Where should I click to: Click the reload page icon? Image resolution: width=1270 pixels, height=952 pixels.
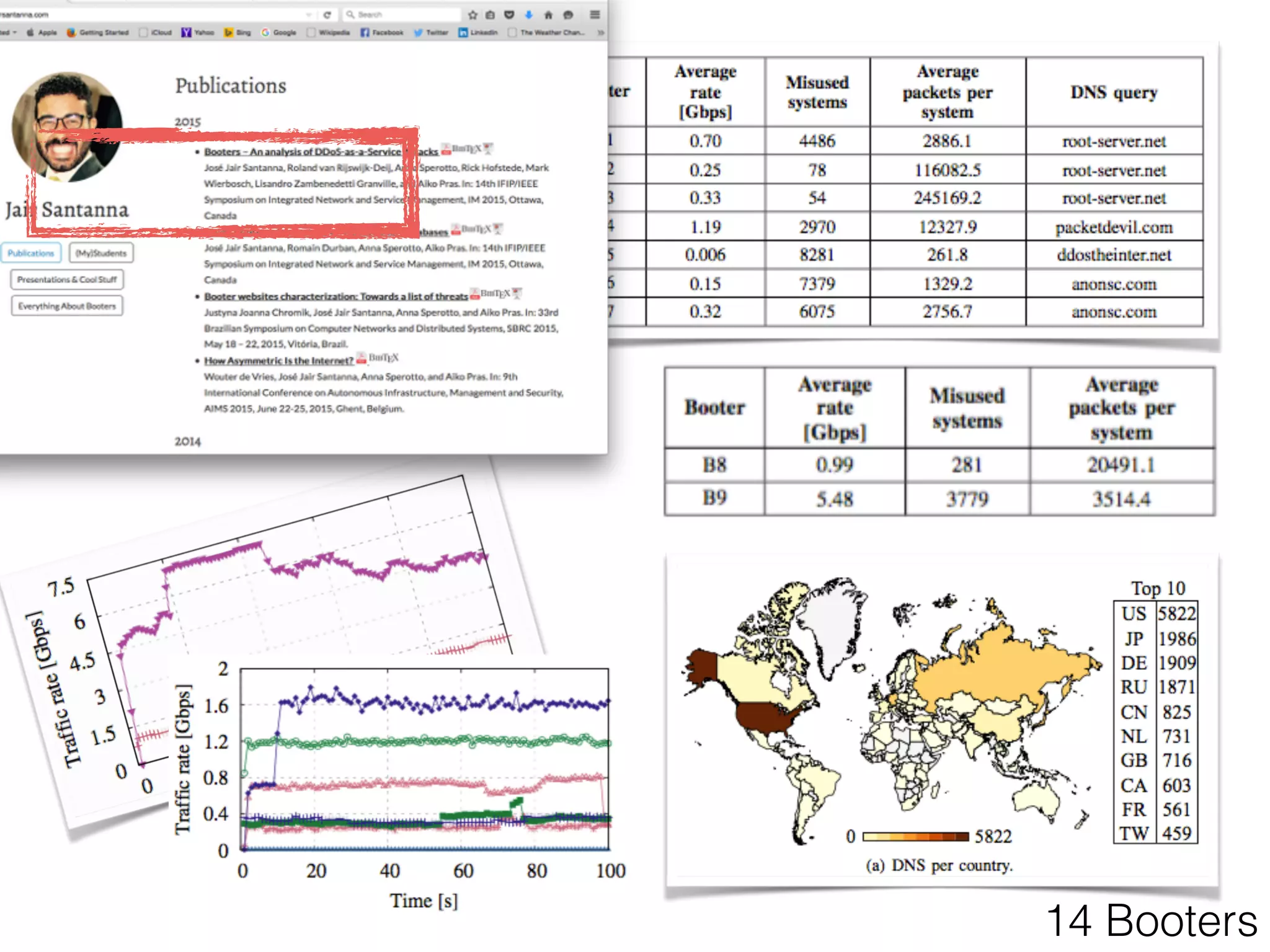(x=327, y=14)
